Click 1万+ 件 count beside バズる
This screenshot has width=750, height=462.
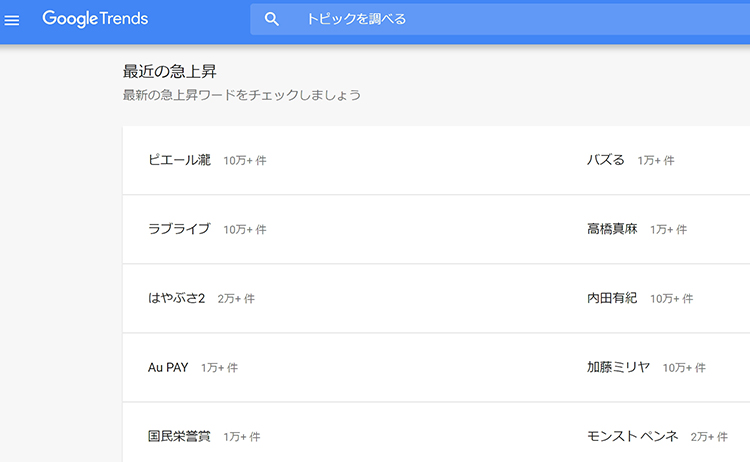(x=656, y=161)
